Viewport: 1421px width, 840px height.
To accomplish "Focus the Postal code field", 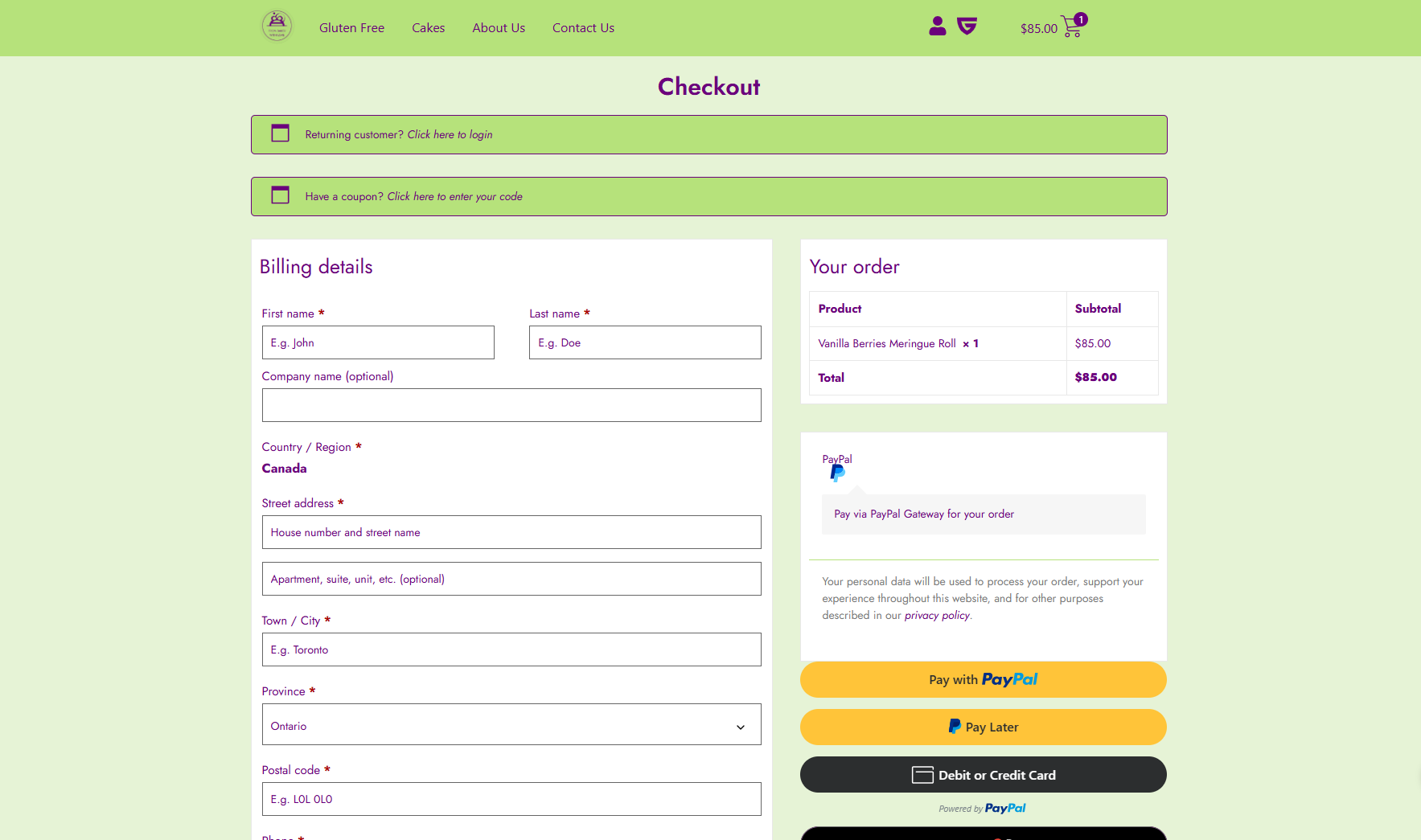I will pyautogui.click(x=511, y=799).
